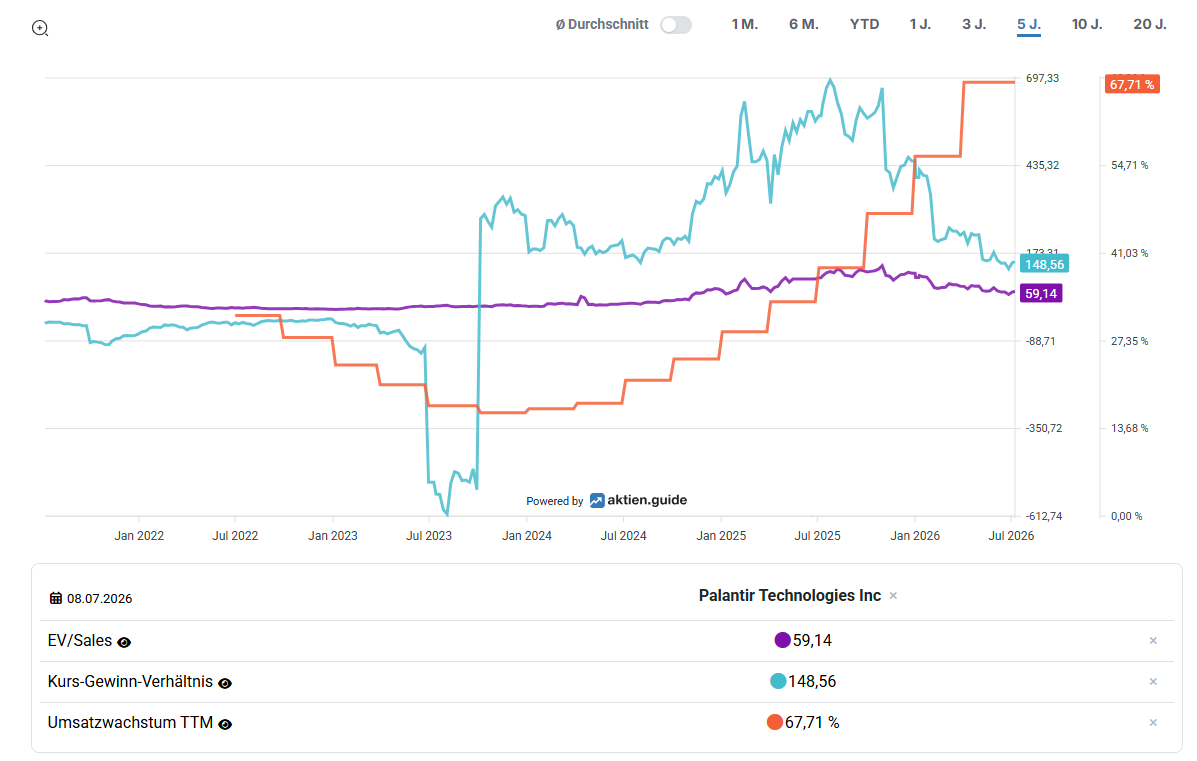Click the teal 148,56 chart badge
Viewport: 1197px width, 761px height.
point(1044,264)
